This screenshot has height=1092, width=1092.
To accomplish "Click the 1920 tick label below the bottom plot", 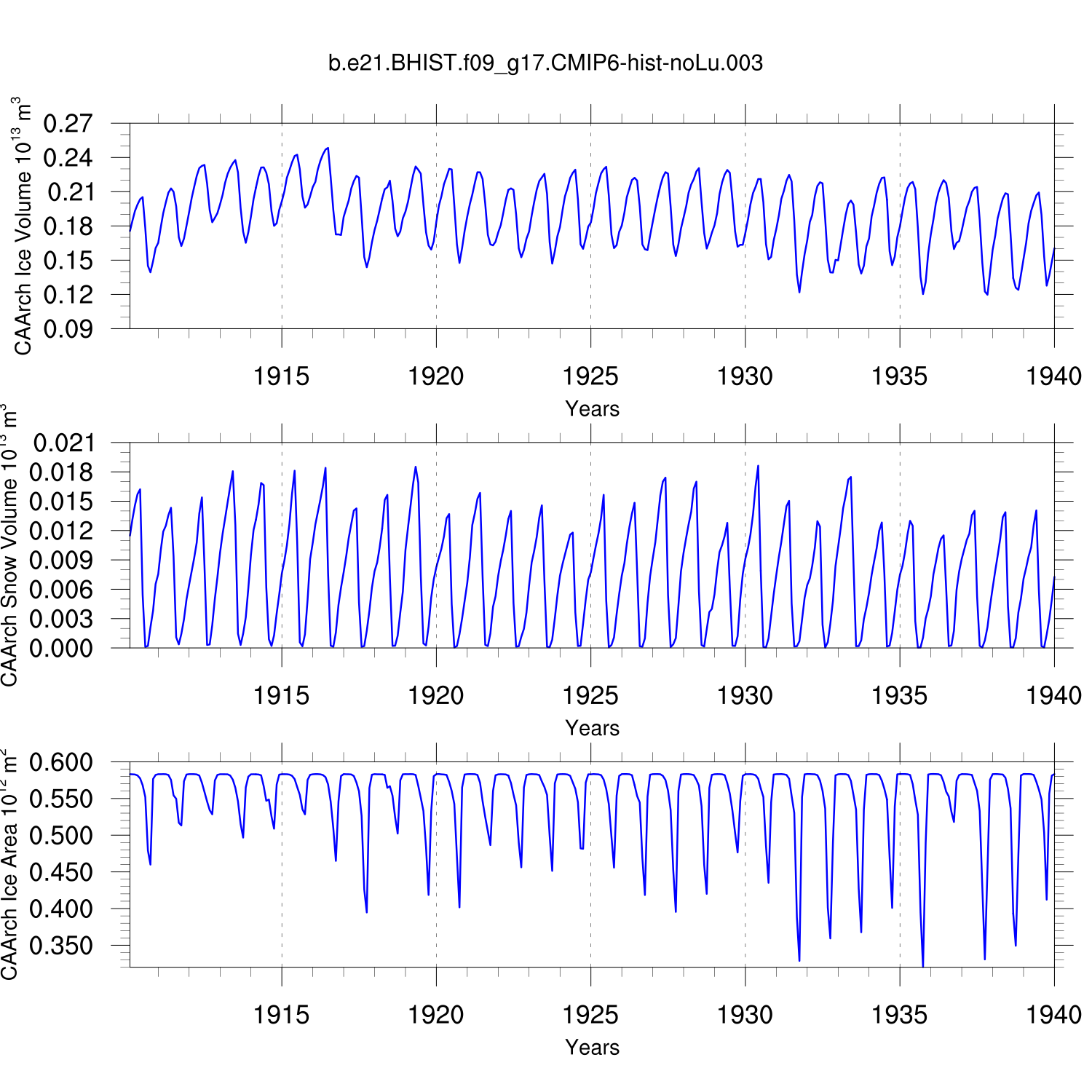I will tap(435, 1015).
